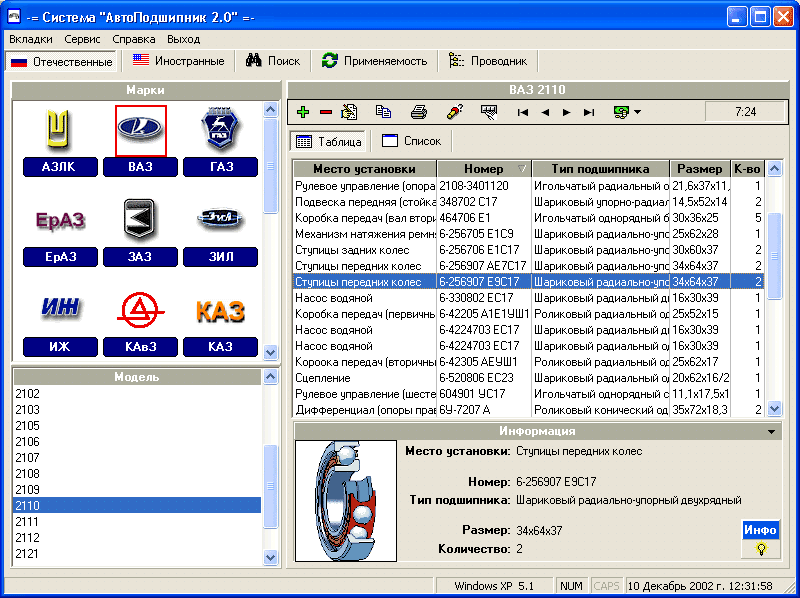
Task: Click the КАЗ brand button
Action: coord(220,347)
